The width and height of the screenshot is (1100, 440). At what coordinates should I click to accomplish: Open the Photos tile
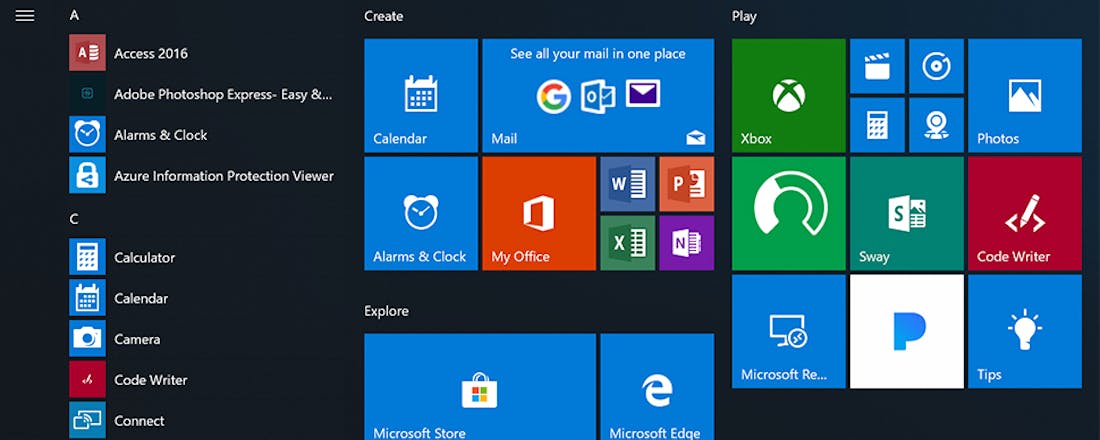pos(1025,95)
